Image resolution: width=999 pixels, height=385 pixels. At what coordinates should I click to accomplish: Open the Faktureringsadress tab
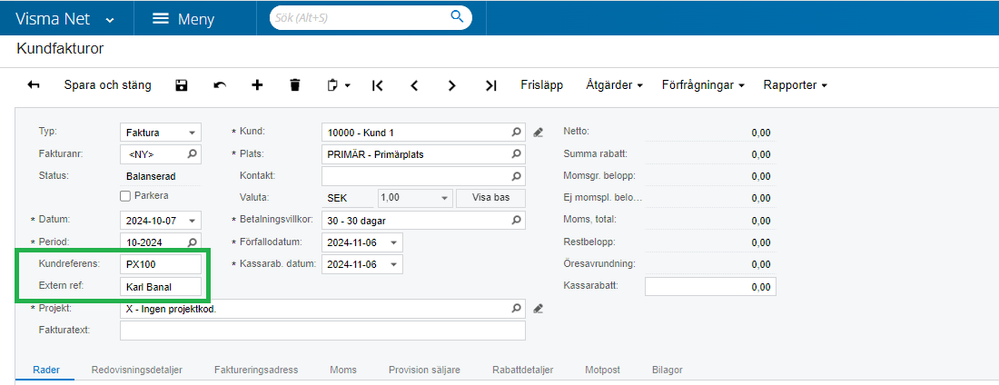coord(256,370)
